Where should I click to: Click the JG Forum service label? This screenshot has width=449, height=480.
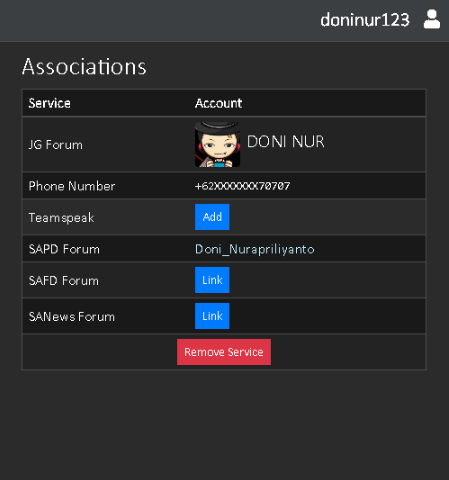55,145
